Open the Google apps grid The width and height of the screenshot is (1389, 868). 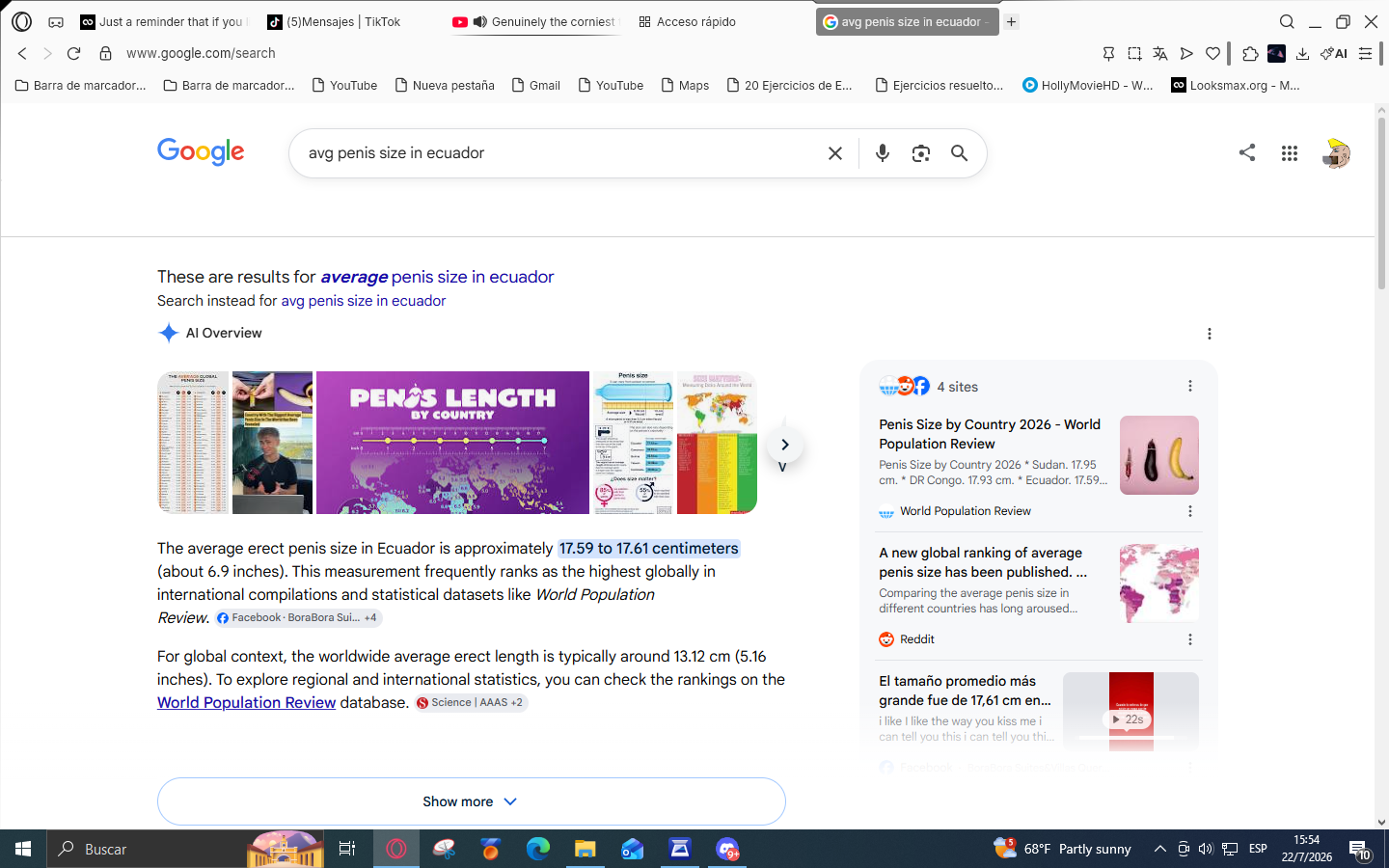coord(1290,152)
